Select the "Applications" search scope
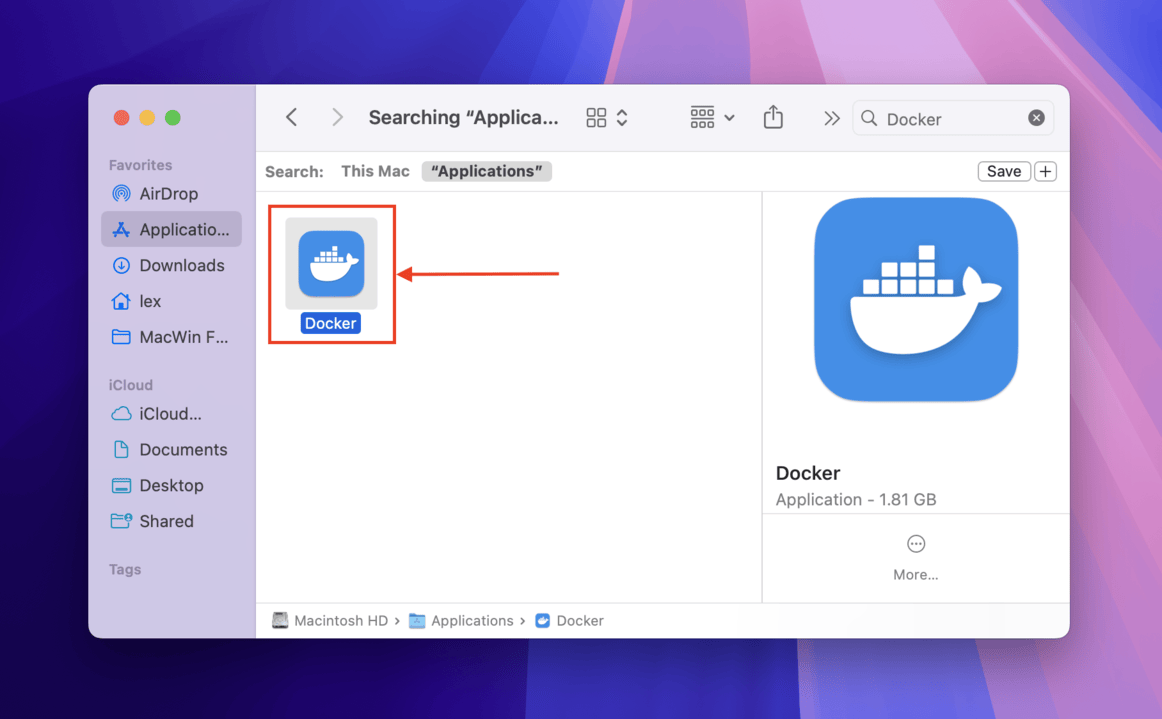 (x=487, y=171)
